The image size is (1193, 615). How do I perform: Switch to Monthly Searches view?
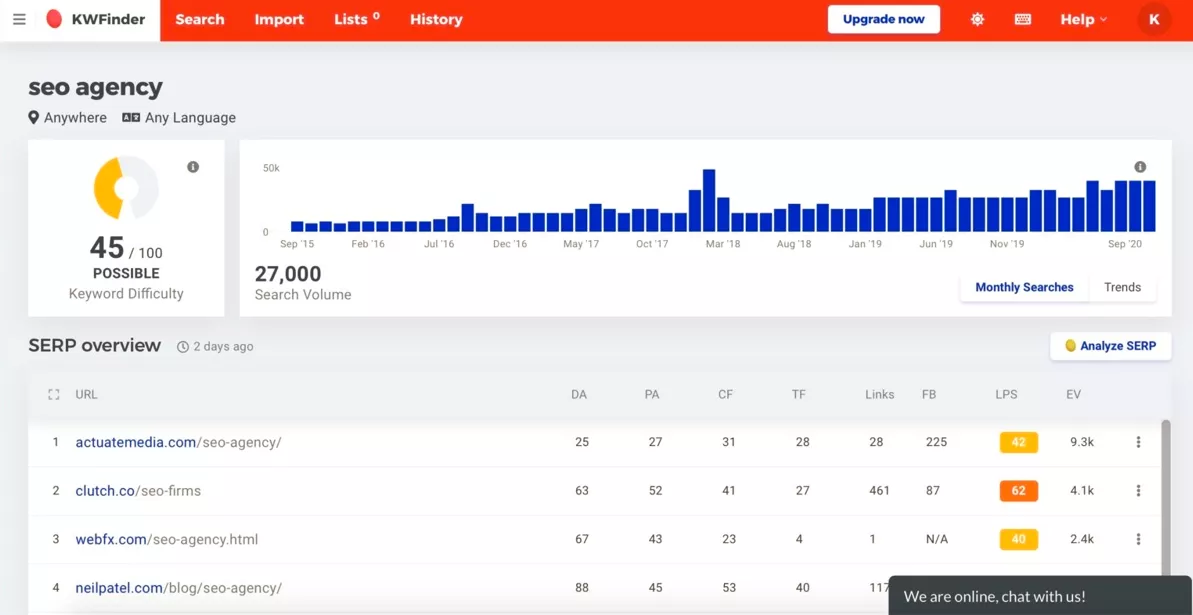click(1024, 288)
